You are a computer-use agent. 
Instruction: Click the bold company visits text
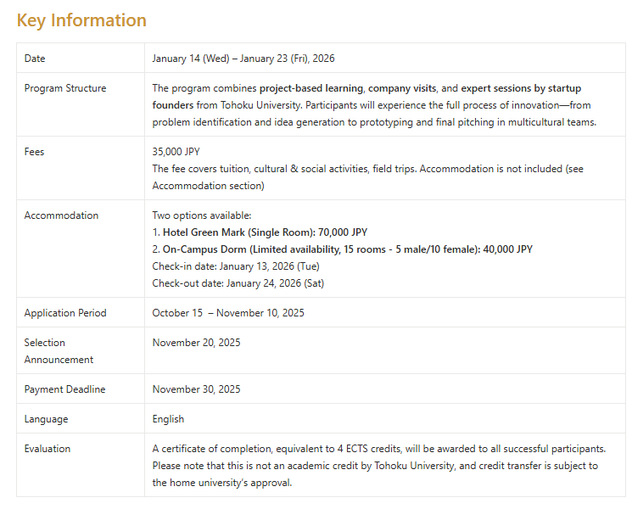pos(404,88)
